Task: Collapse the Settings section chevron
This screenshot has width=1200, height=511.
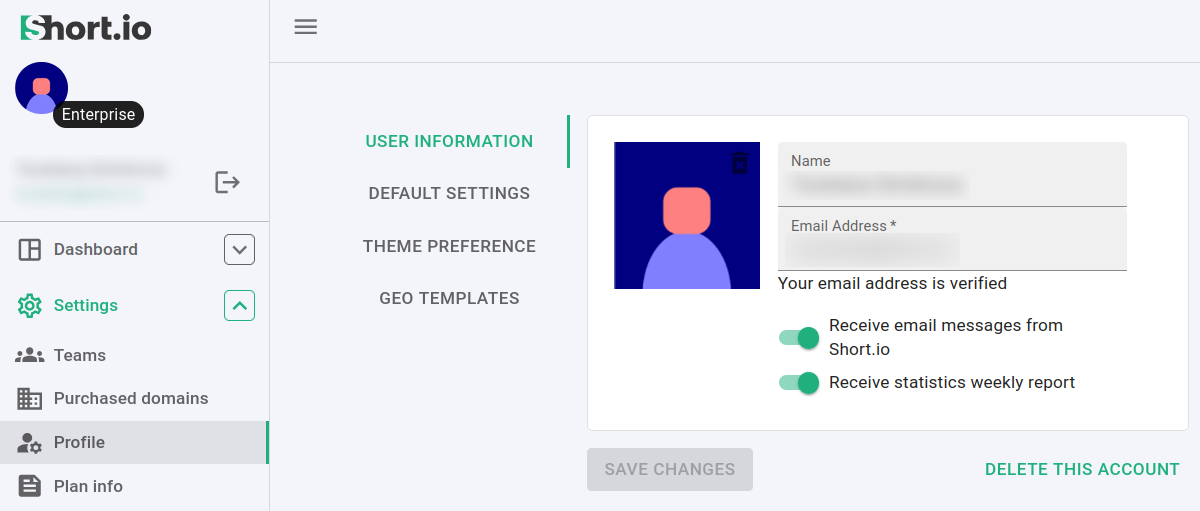Action: (x=239, y=306)
